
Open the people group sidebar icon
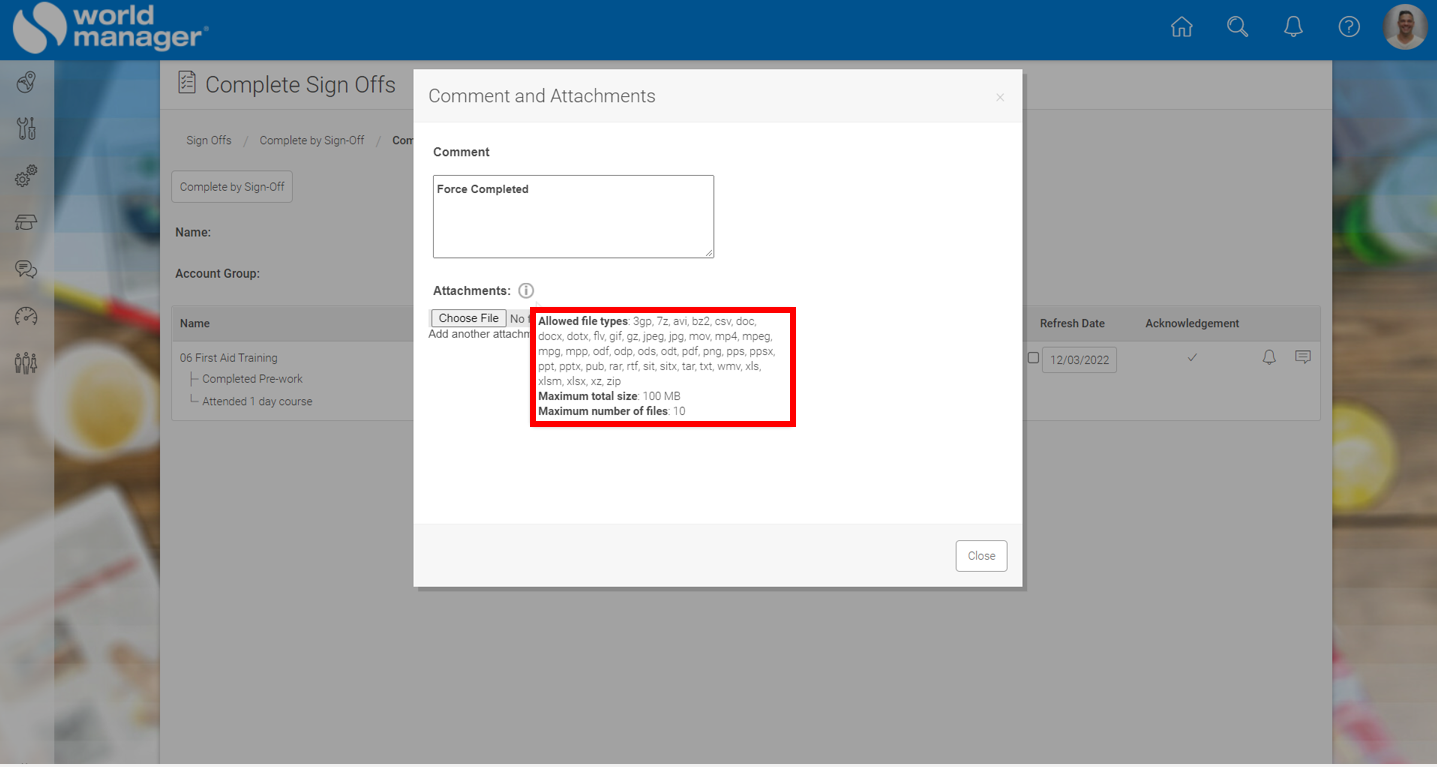pyautogui.click(x=26, y=362)
